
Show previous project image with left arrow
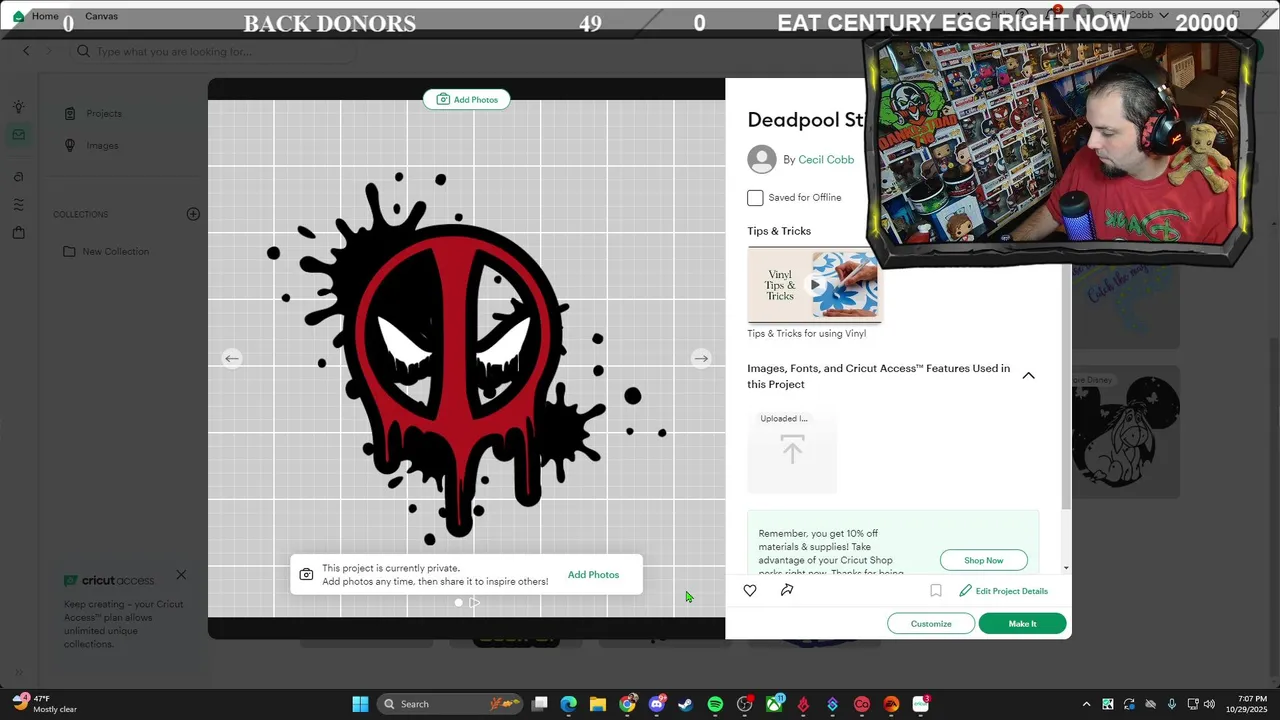tap(232, 358)
